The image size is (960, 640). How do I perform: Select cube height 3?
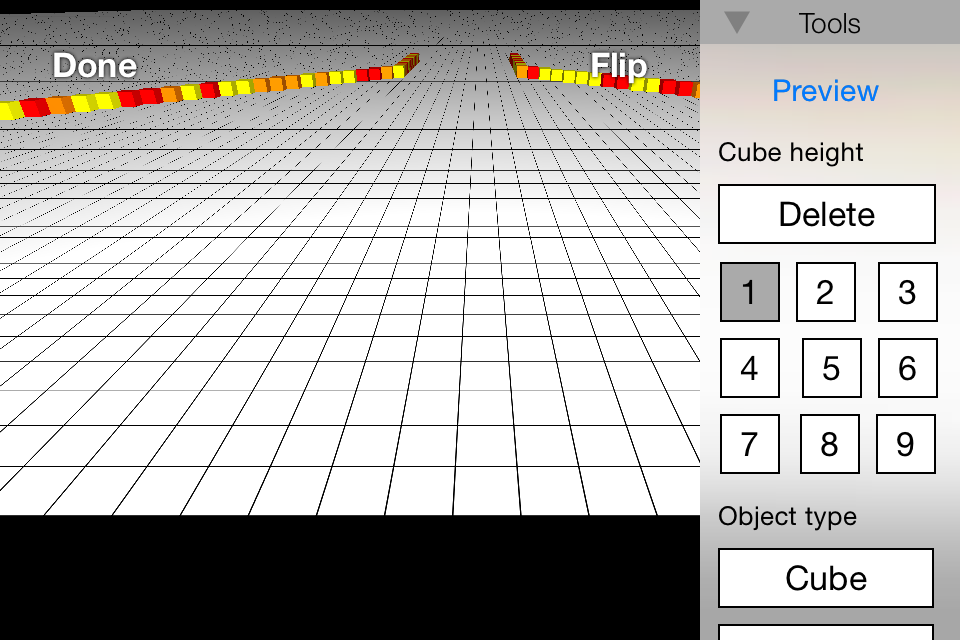907,292
